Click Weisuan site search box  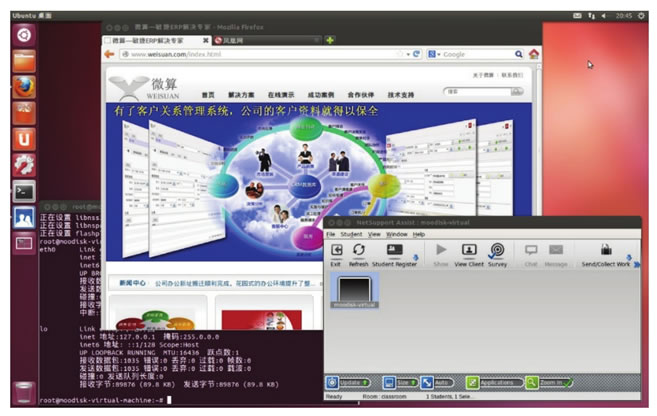[x=477, y=91]
